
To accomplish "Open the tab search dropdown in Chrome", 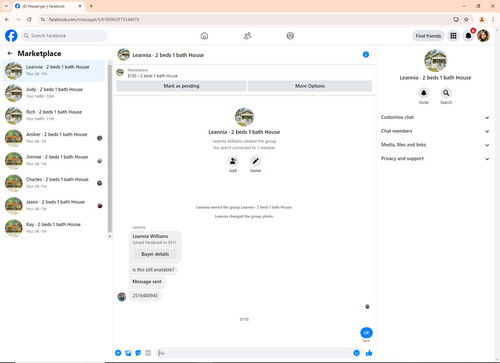I will click(6, 6).
